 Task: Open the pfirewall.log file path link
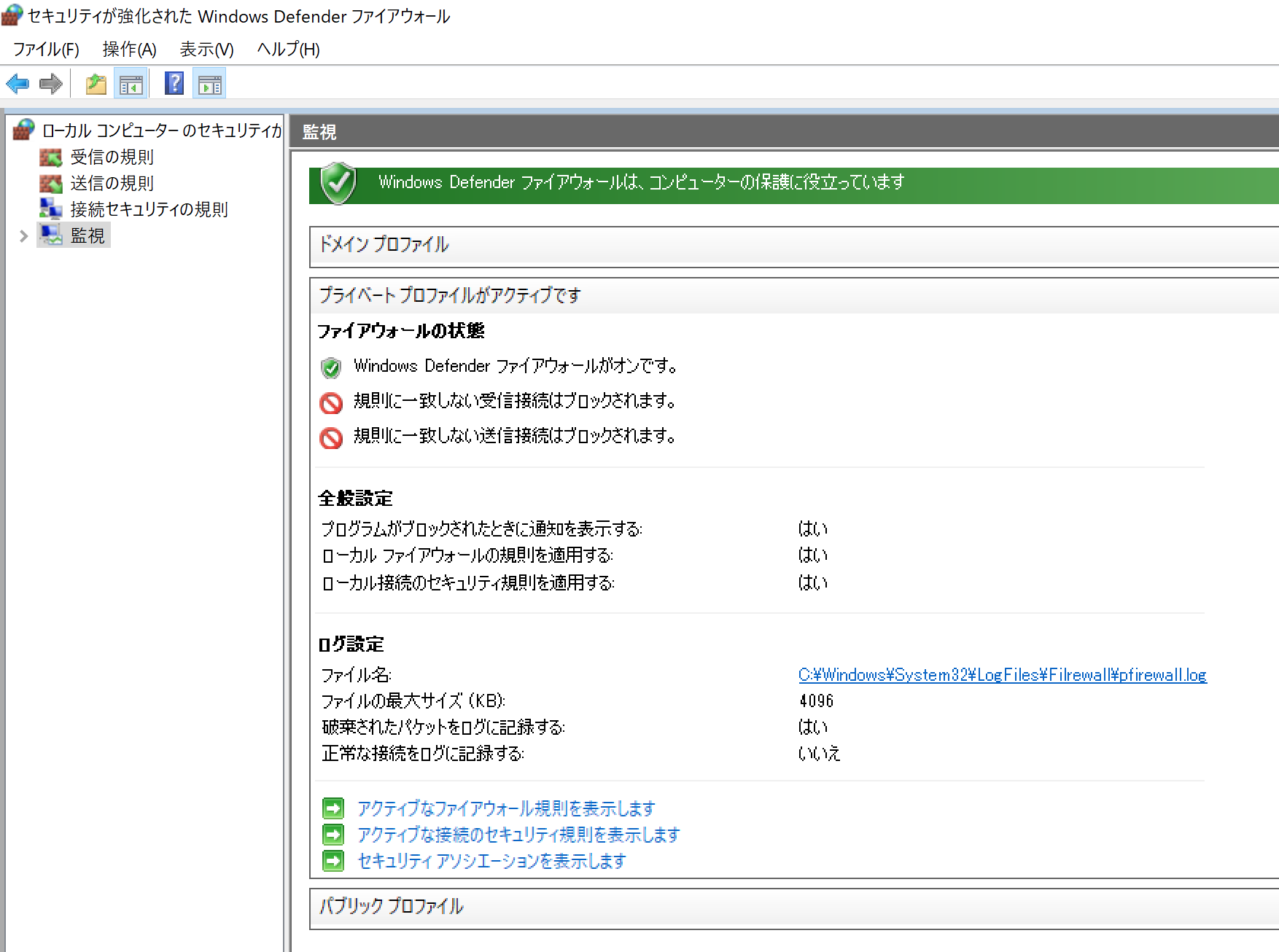pyautogui.click(x=1002, y=675)
